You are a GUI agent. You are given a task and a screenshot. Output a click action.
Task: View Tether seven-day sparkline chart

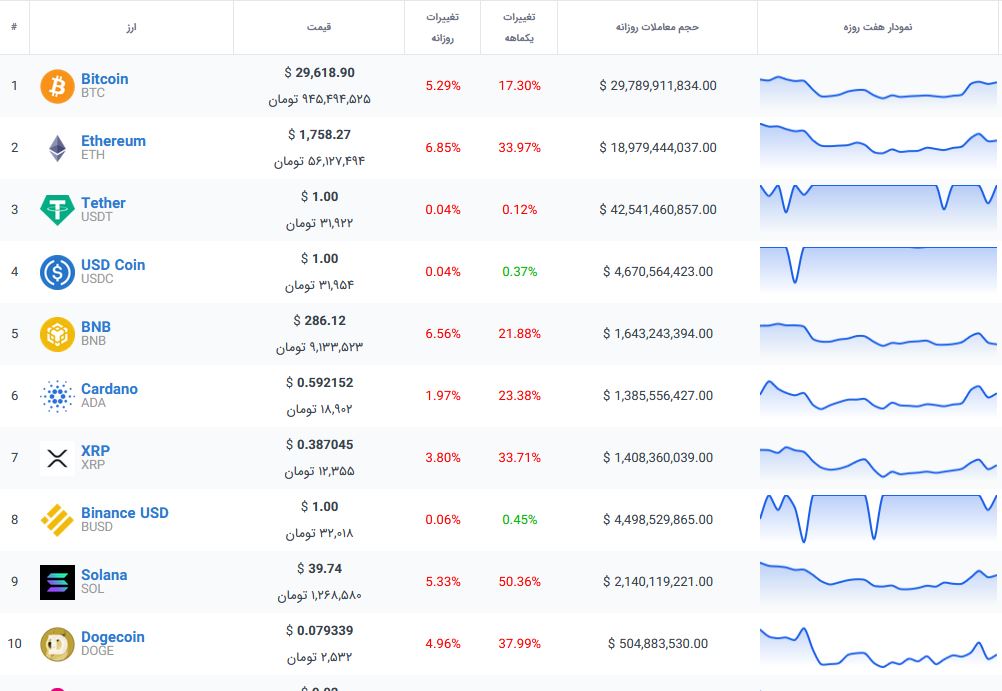[878, 208]
